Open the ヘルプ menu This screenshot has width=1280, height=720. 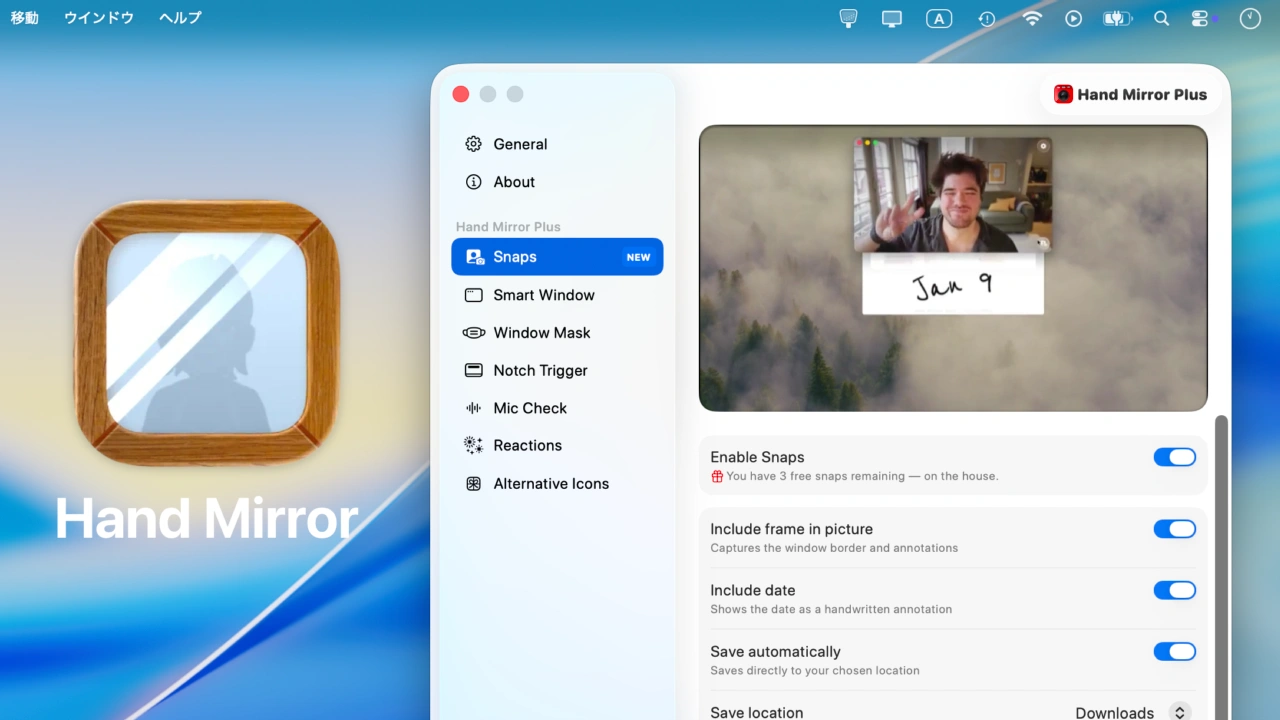[180, 18]
